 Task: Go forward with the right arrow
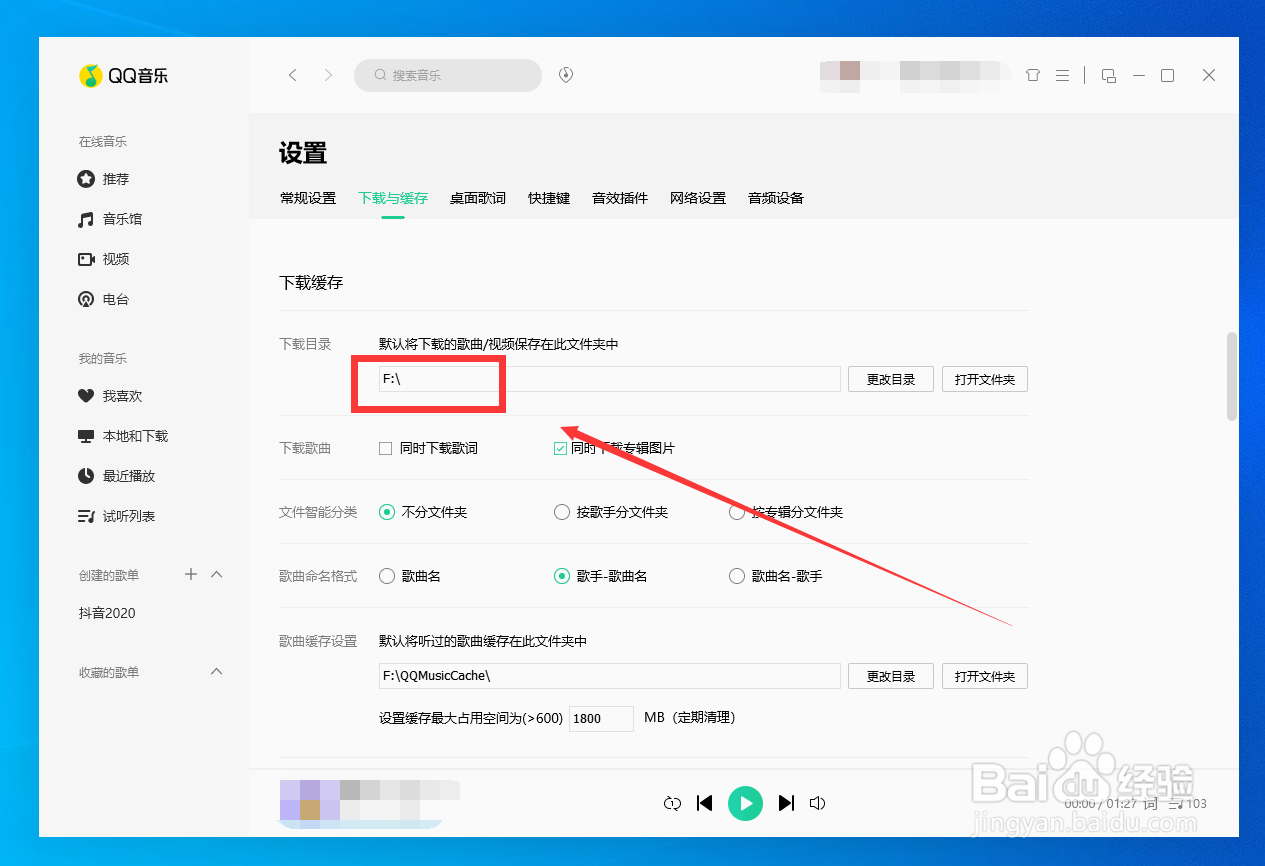[328, 75]
